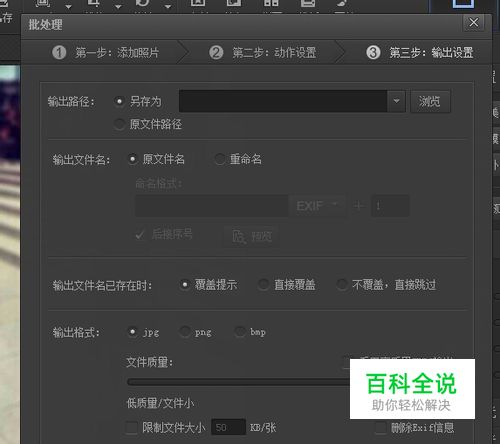This screenshot has height=444, width=500.
Task: Select the 原文件路径 radio button
Action: click(x=119, y=124)
